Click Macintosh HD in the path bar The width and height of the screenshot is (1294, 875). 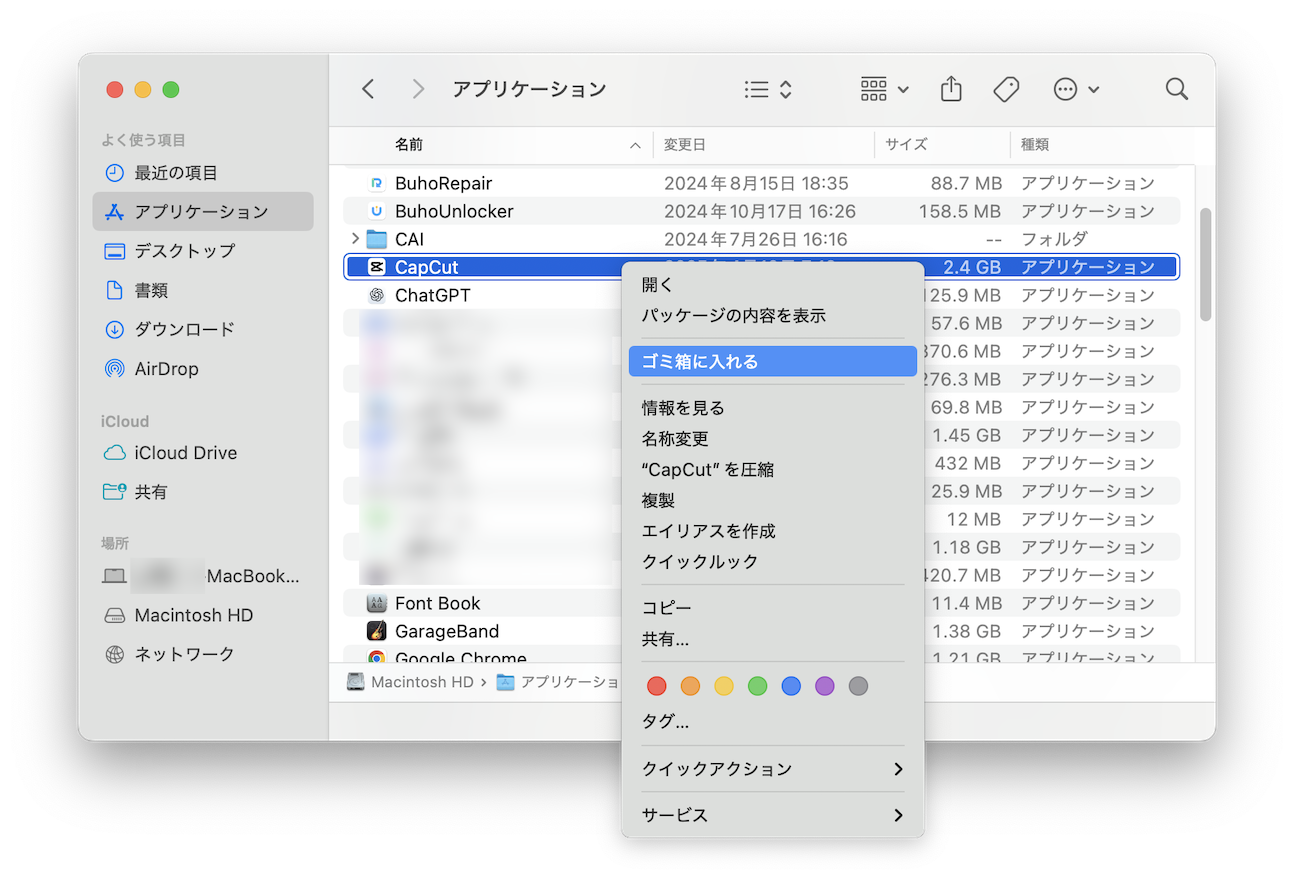pyautogui.click(x=410, y=682)
